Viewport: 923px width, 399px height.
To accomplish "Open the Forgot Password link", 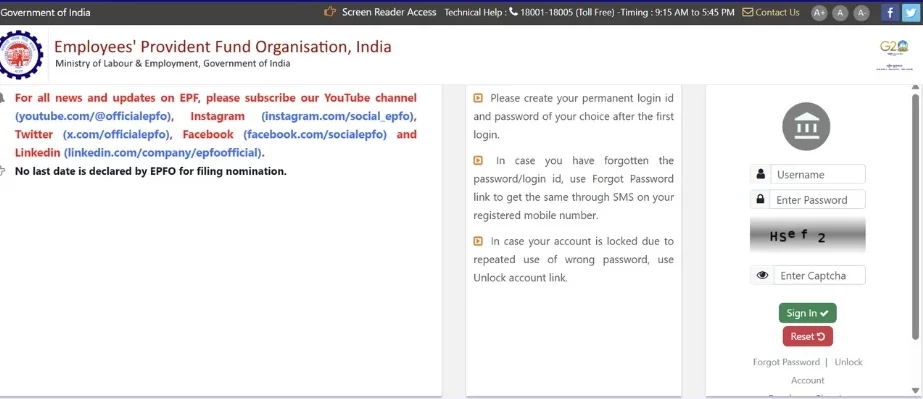I will point(786,362).
